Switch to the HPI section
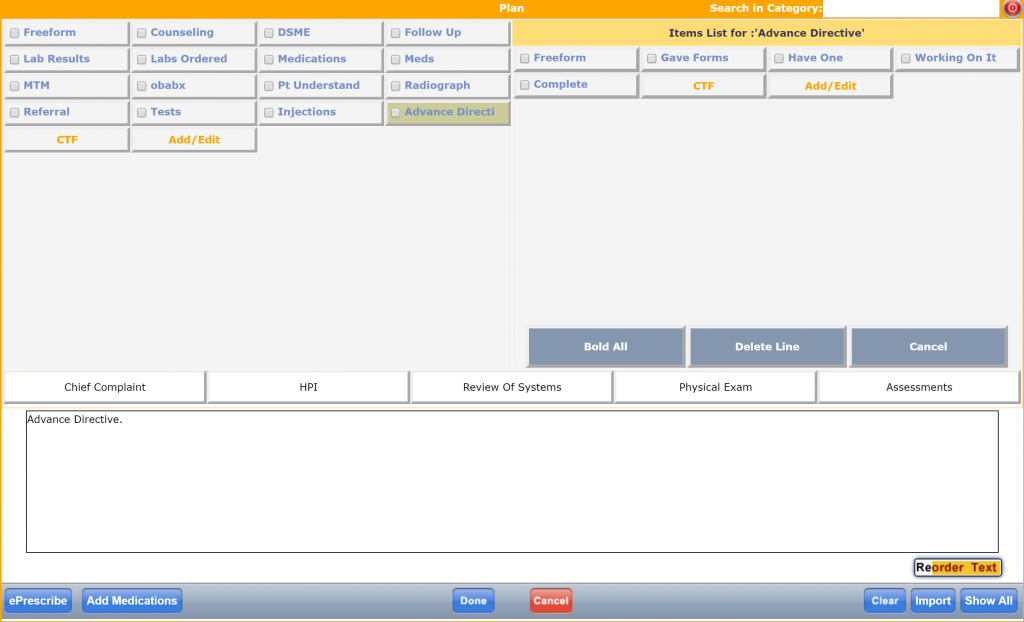The width and height of the screenshot is (1024, 622). pos(308,387)
